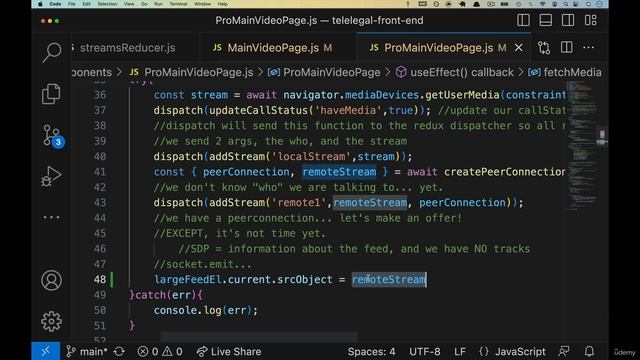Screen dimensions: 640x360
Task: Customize layout icon in title bar
Action: 590,20
